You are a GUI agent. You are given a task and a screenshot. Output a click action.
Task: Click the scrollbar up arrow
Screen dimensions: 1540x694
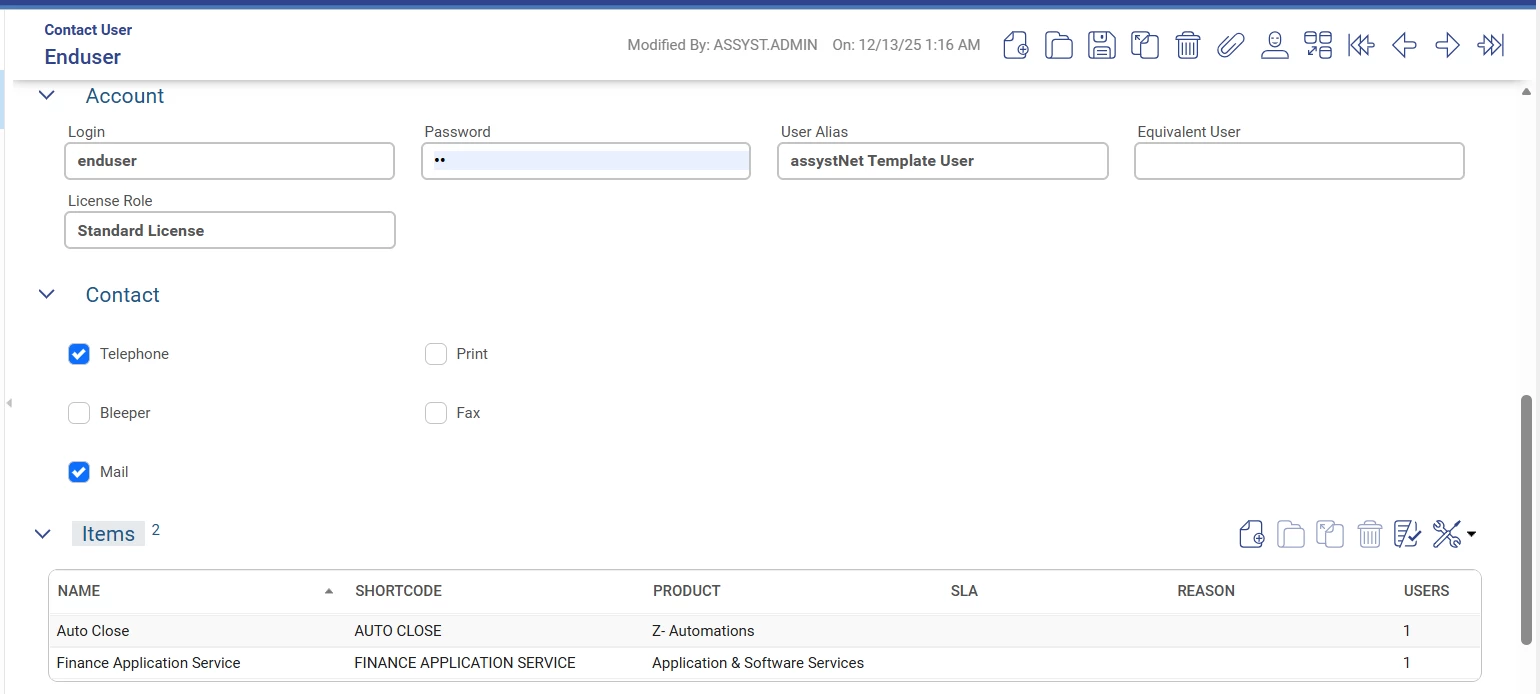click(1526, 92)
